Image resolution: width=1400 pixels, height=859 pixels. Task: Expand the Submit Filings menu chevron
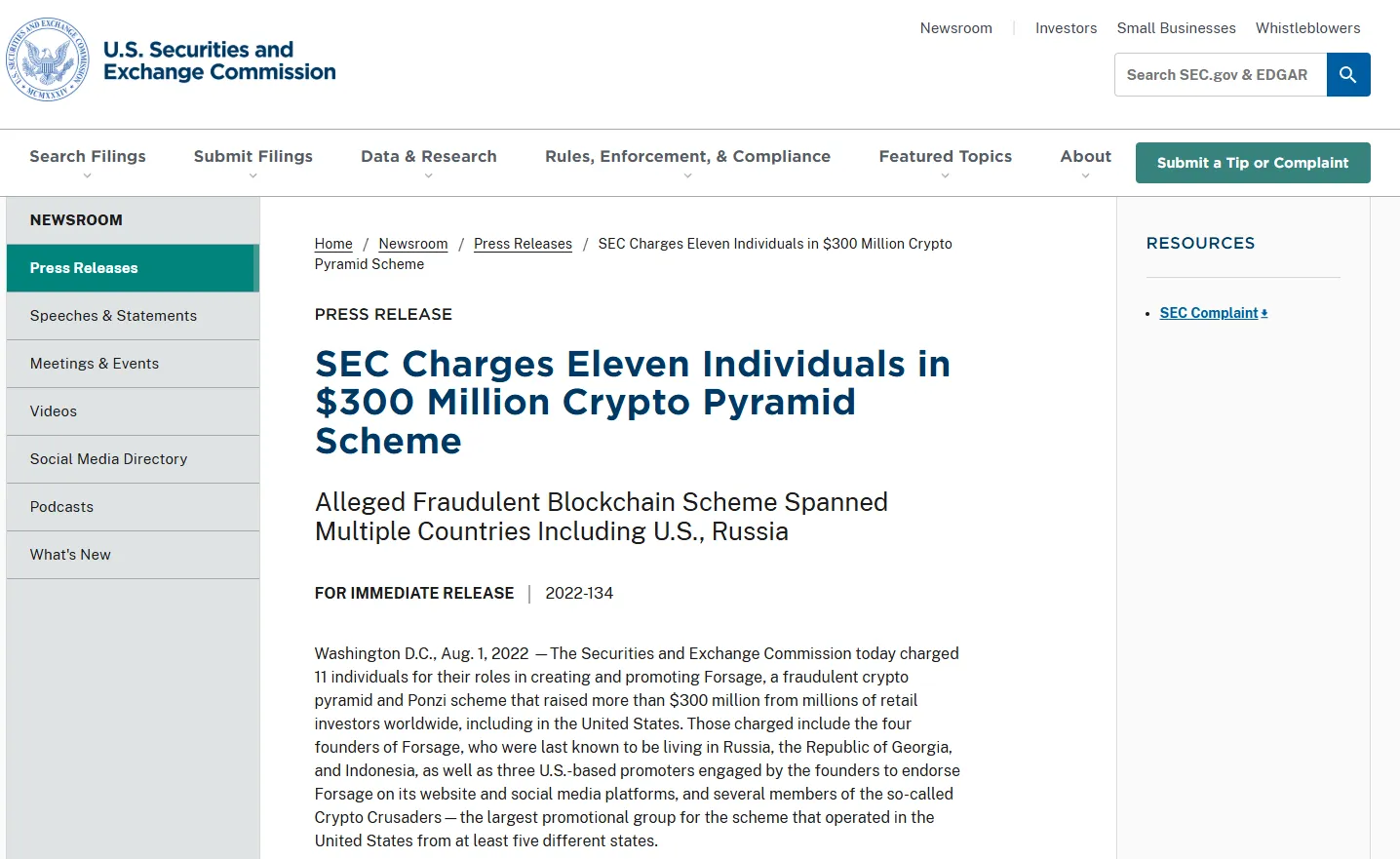click(x=253, y=176)
